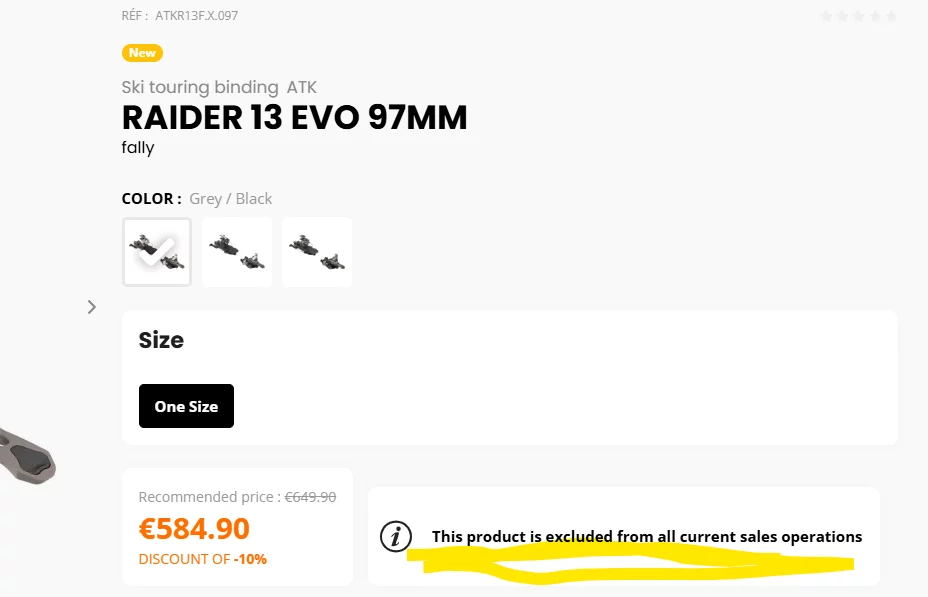The width and height of the screenshot is (928, 597).
Task: Click the Discount of -10% label
Action: [203, 559]
